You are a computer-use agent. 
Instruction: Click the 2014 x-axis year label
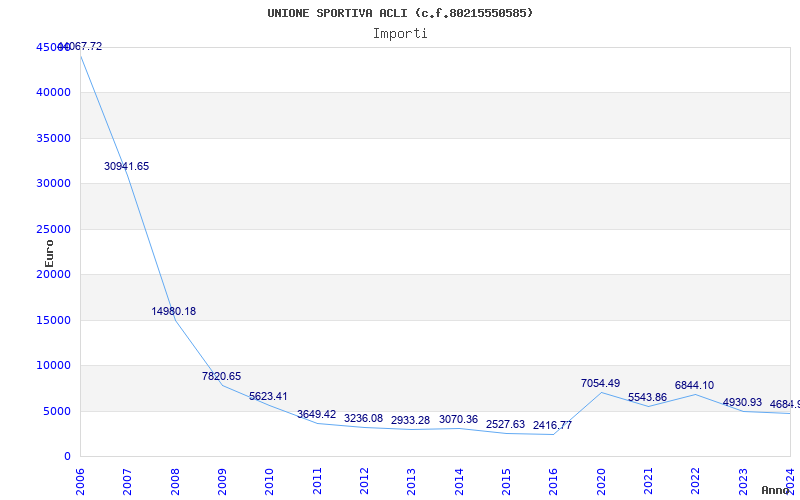pyautogui.click(x=459, y=481)
